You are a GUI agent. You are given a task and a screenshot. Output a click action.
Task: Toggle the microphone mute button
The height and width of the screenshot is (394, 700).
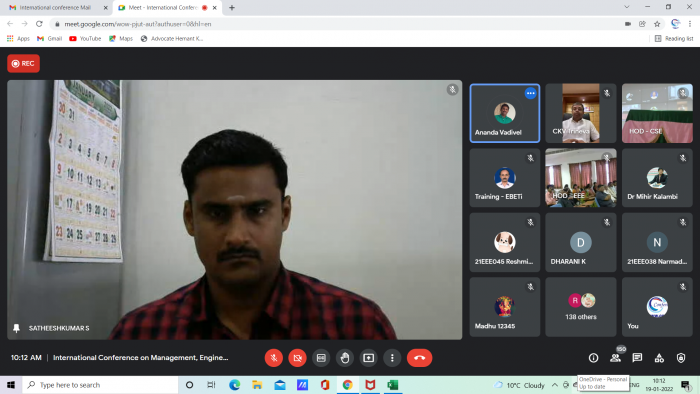point(274,358)
